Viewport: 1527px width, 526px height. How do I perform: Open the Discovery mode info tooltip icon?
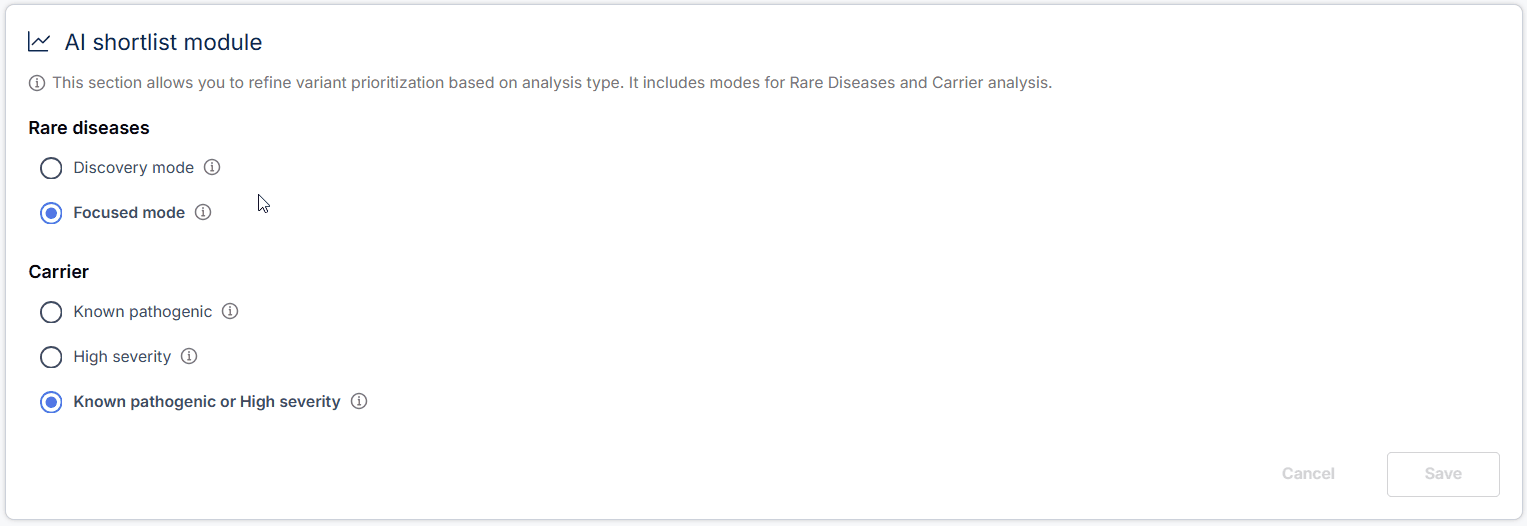tap(212, 167)
